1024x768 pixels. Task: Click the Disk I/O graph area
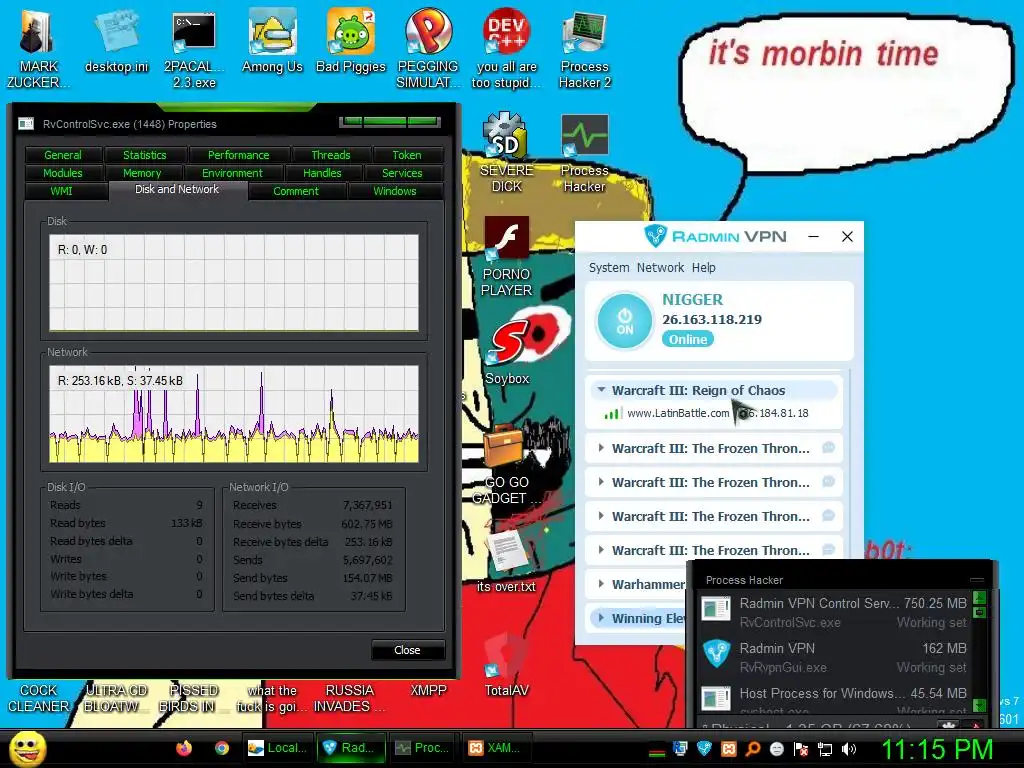(234, 283)
